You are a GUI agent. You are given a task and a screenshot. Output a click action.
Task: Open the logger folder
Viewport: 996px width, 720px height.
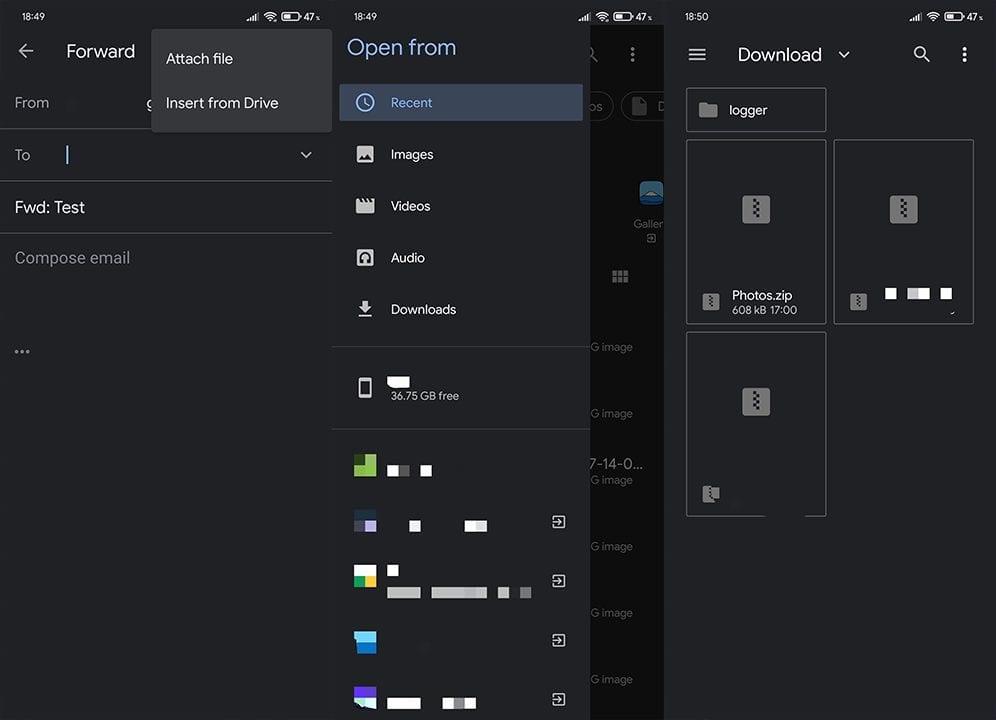coord(756,110)
